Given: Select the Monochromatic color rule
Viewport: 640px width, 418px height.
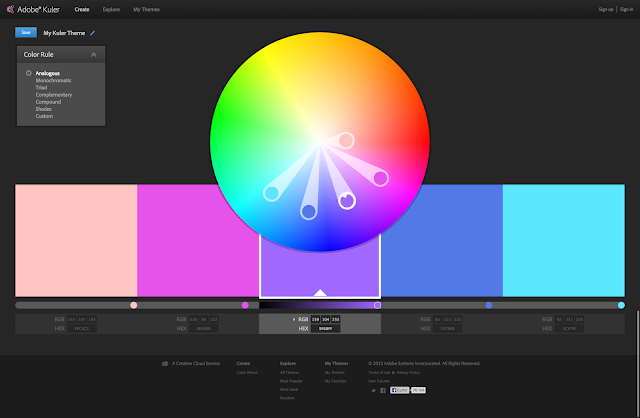Looking at the screenshot, I should tap(53, 80).
